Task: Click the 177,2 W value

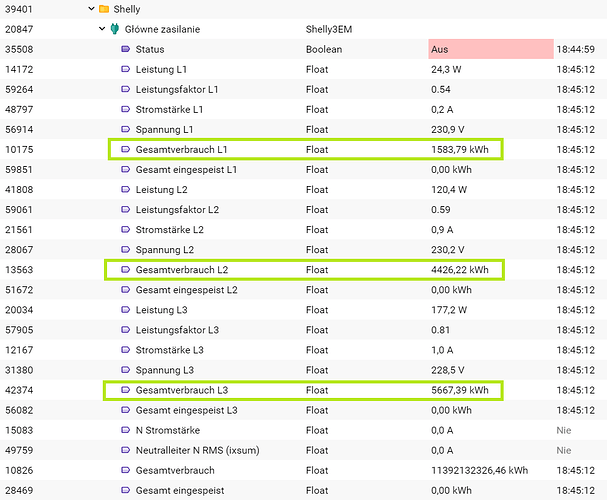Action: [x=449, y=310]
